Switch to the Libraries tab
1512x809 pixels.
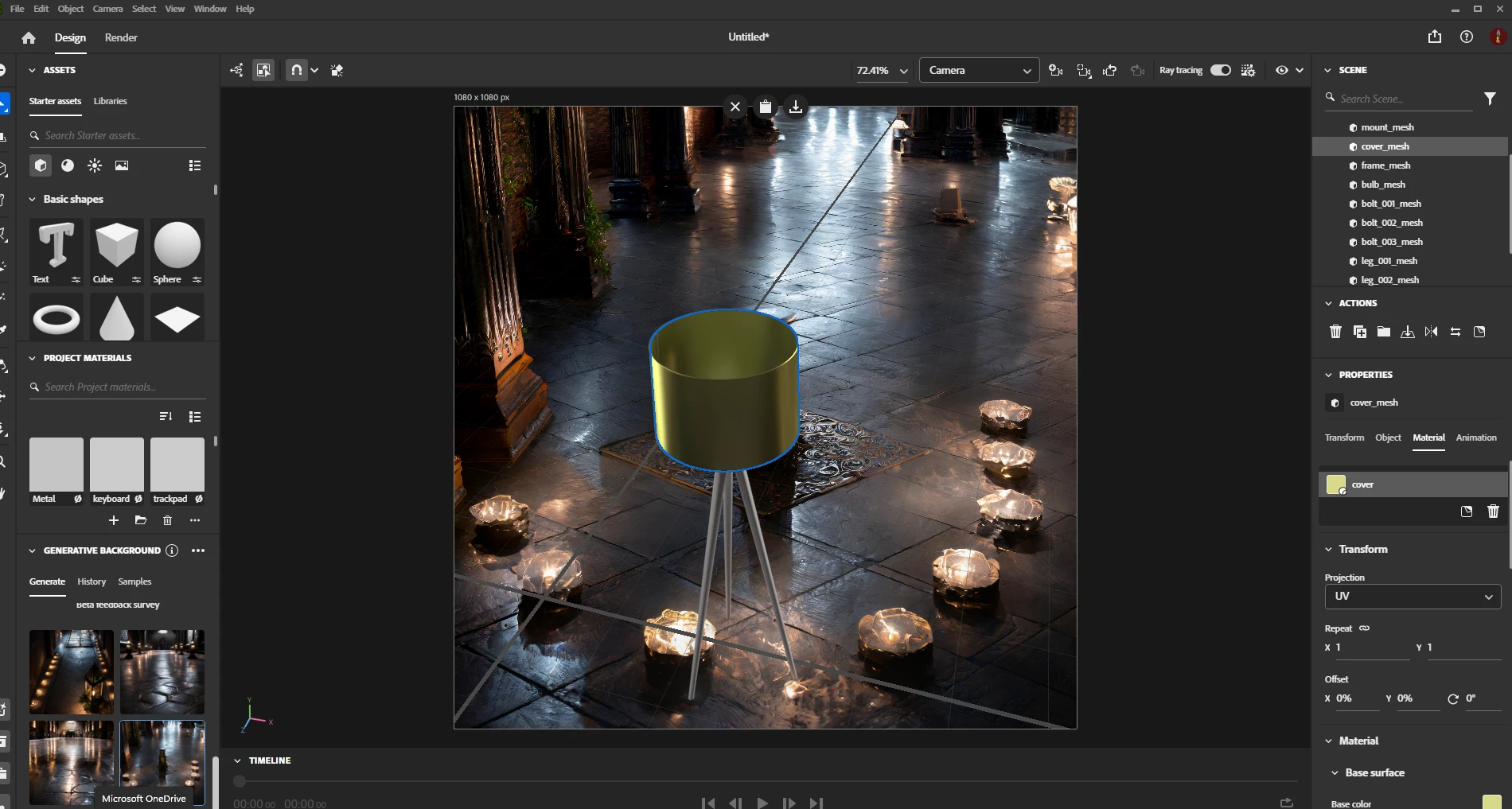click(x=110, y=101)
